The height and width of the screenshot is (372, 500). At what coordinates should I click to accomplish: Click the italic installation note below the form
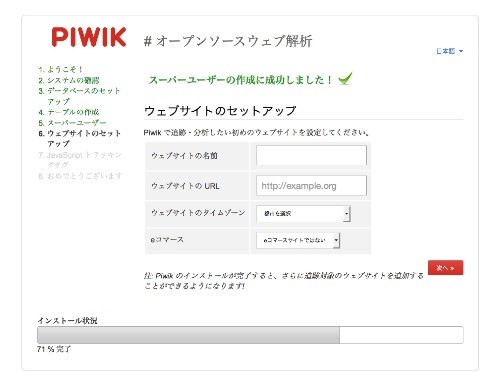[x=284, y=281]
